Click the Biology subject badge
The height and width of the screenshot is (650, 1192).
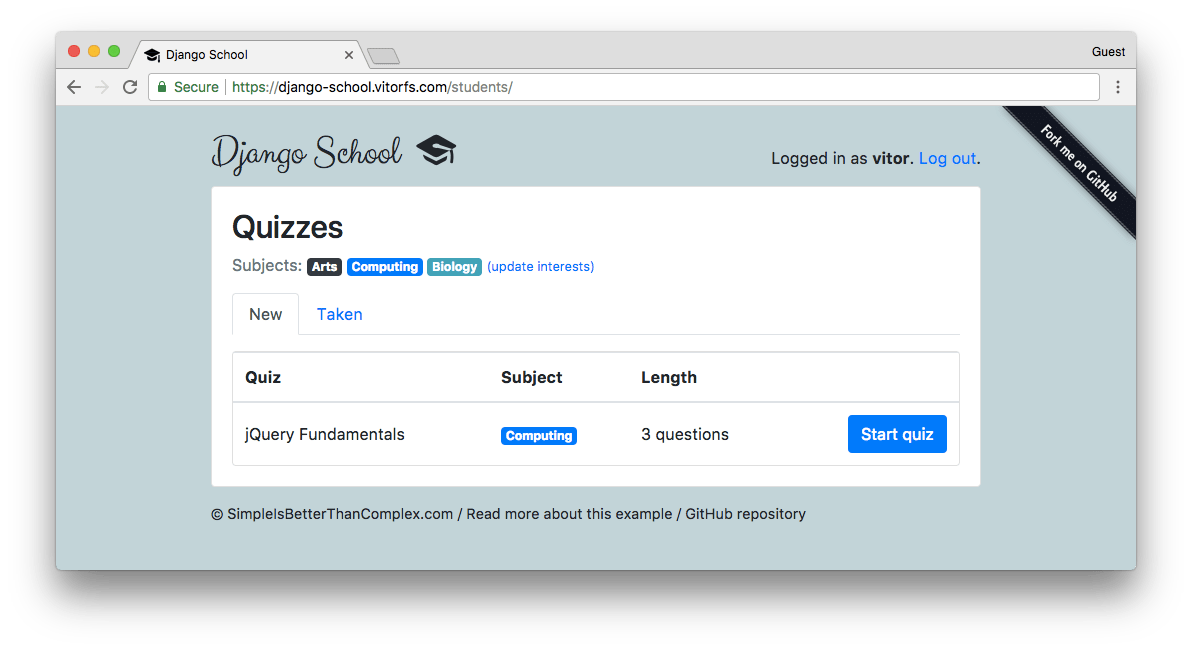click(454, 267)
